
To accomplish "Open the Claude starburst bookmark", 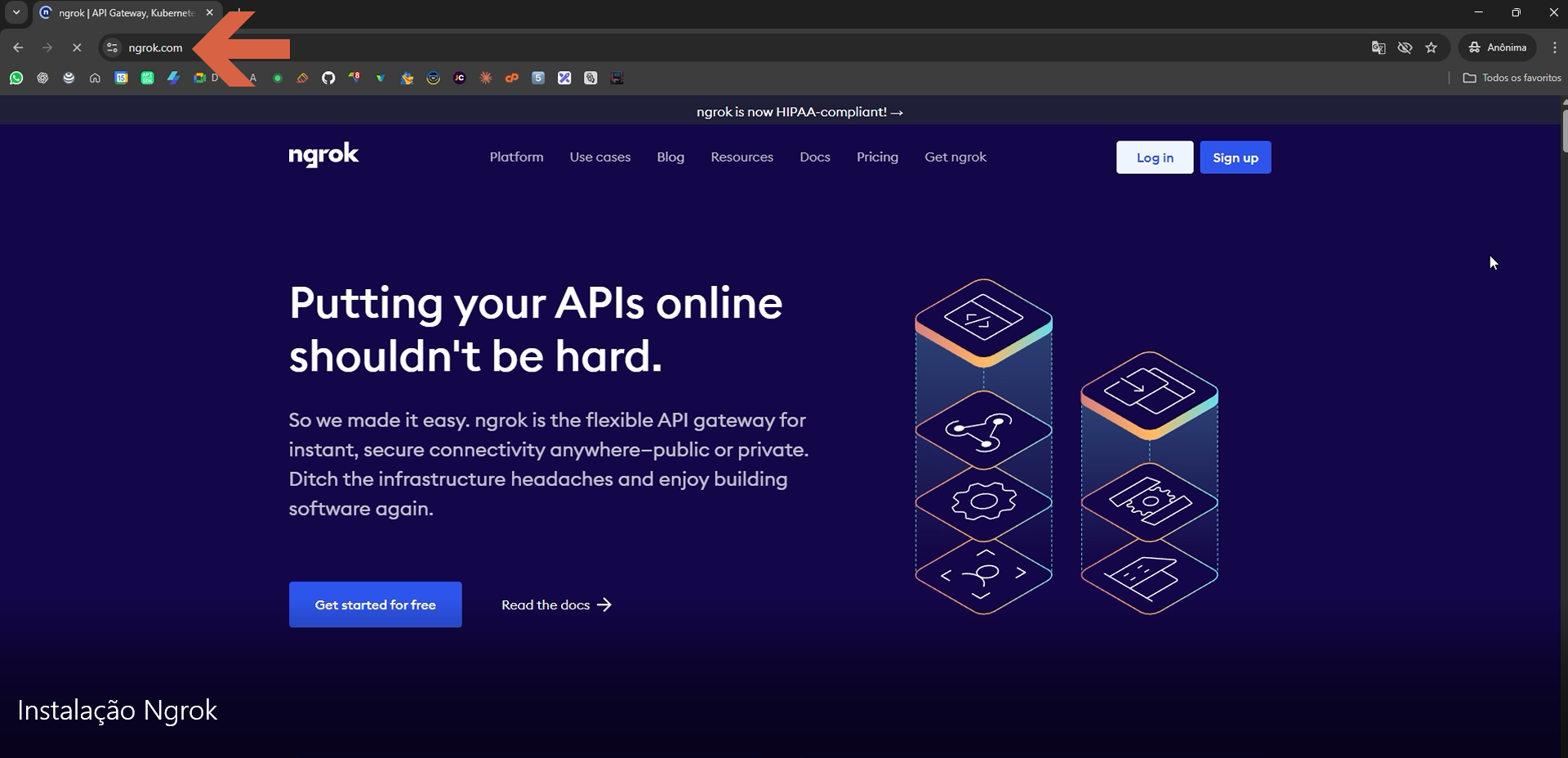I will pyautogui.click(x=486, y=78).
